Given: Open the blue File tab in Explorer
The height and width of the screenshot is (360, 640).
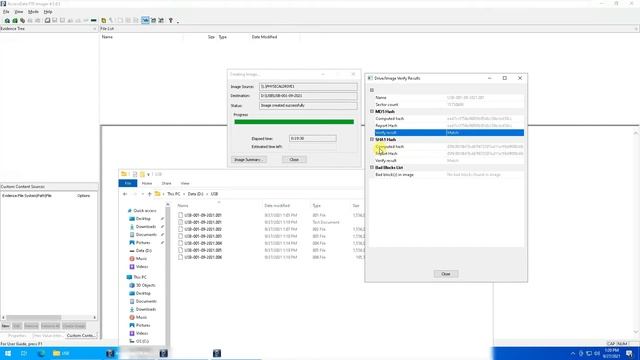Looking at the screenshot, I should [128, 183].
